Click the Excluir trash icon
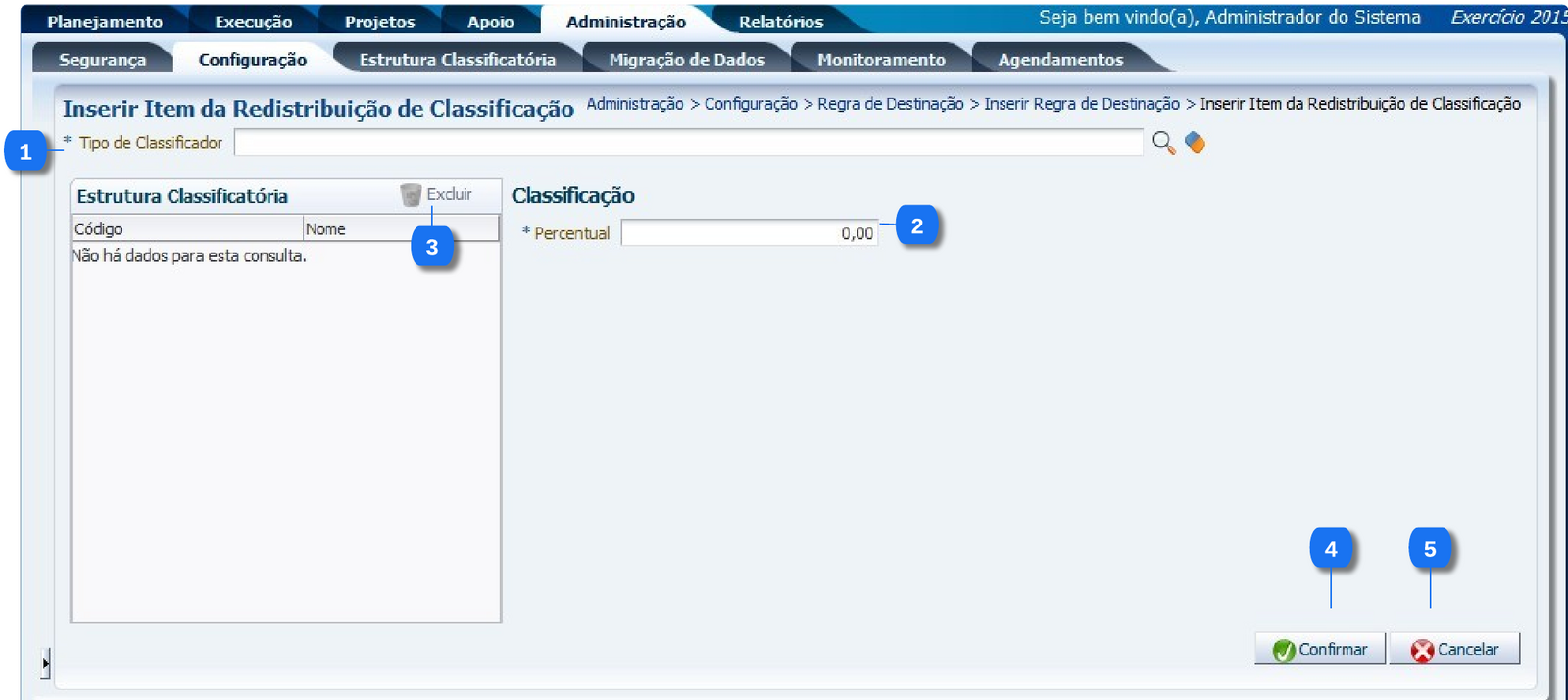 point(411,195)
